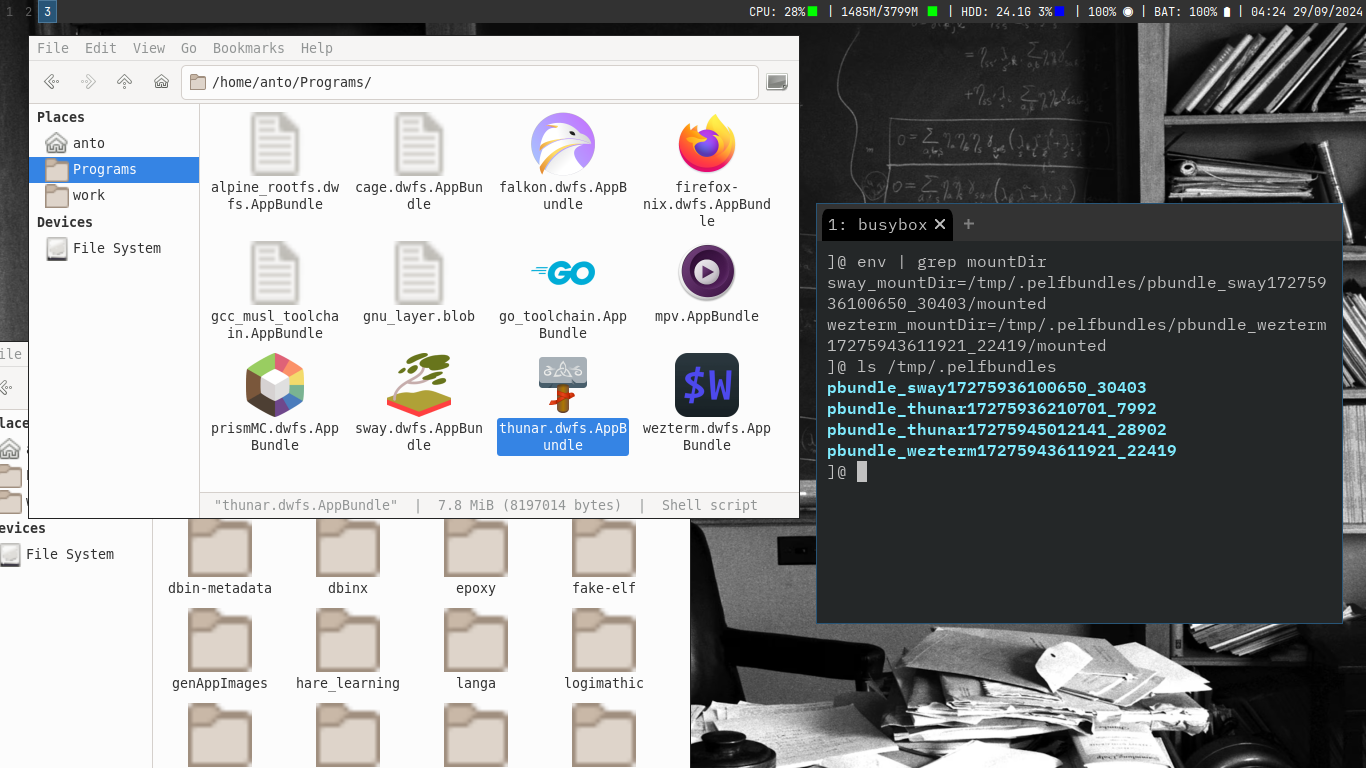This screenshot has height=768, width=1366.
Task: Open the View menu
Action: (x=149, y=48)
